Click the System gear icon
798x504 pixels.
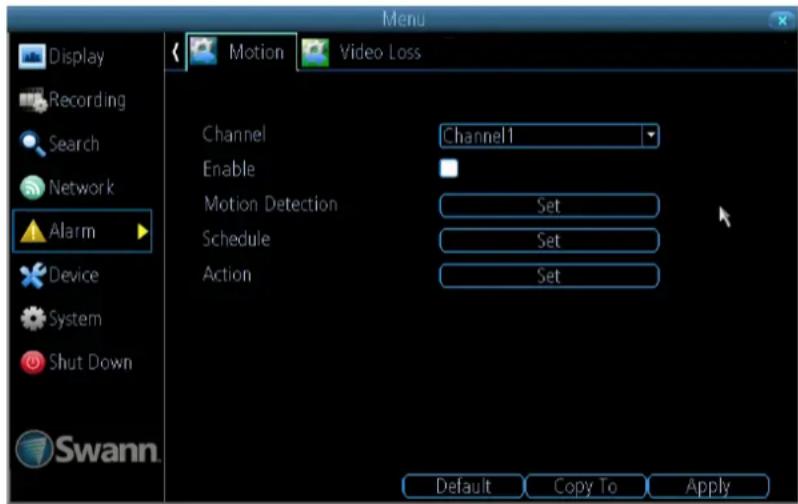(x=33, y=319)
